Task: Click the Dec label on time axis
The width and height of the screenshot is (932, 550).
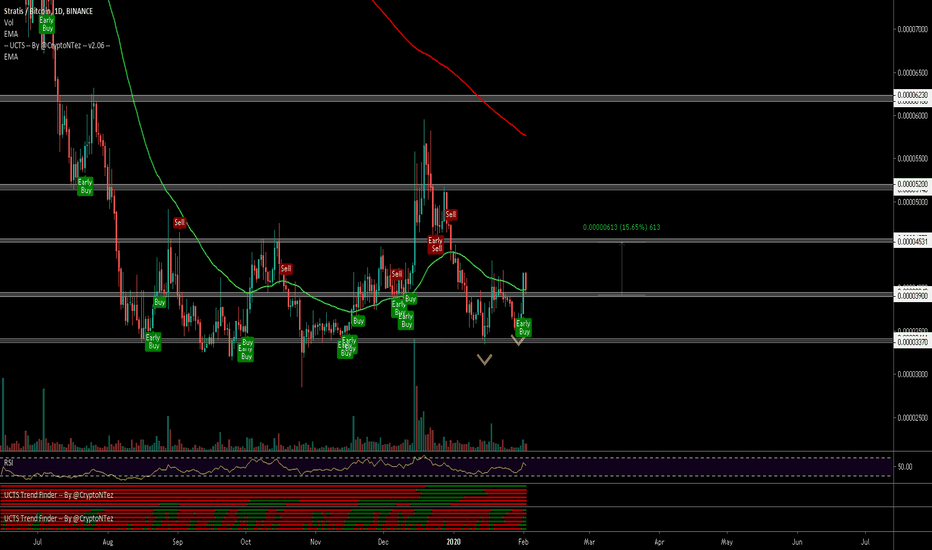Action: (383, 542)
